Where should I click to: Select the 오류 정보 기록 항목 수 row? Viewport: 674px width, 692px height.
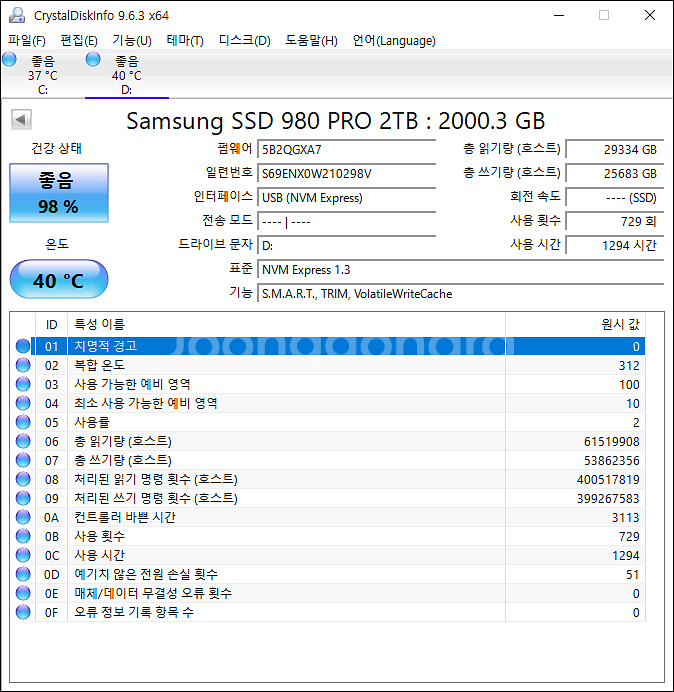(329, 612)
